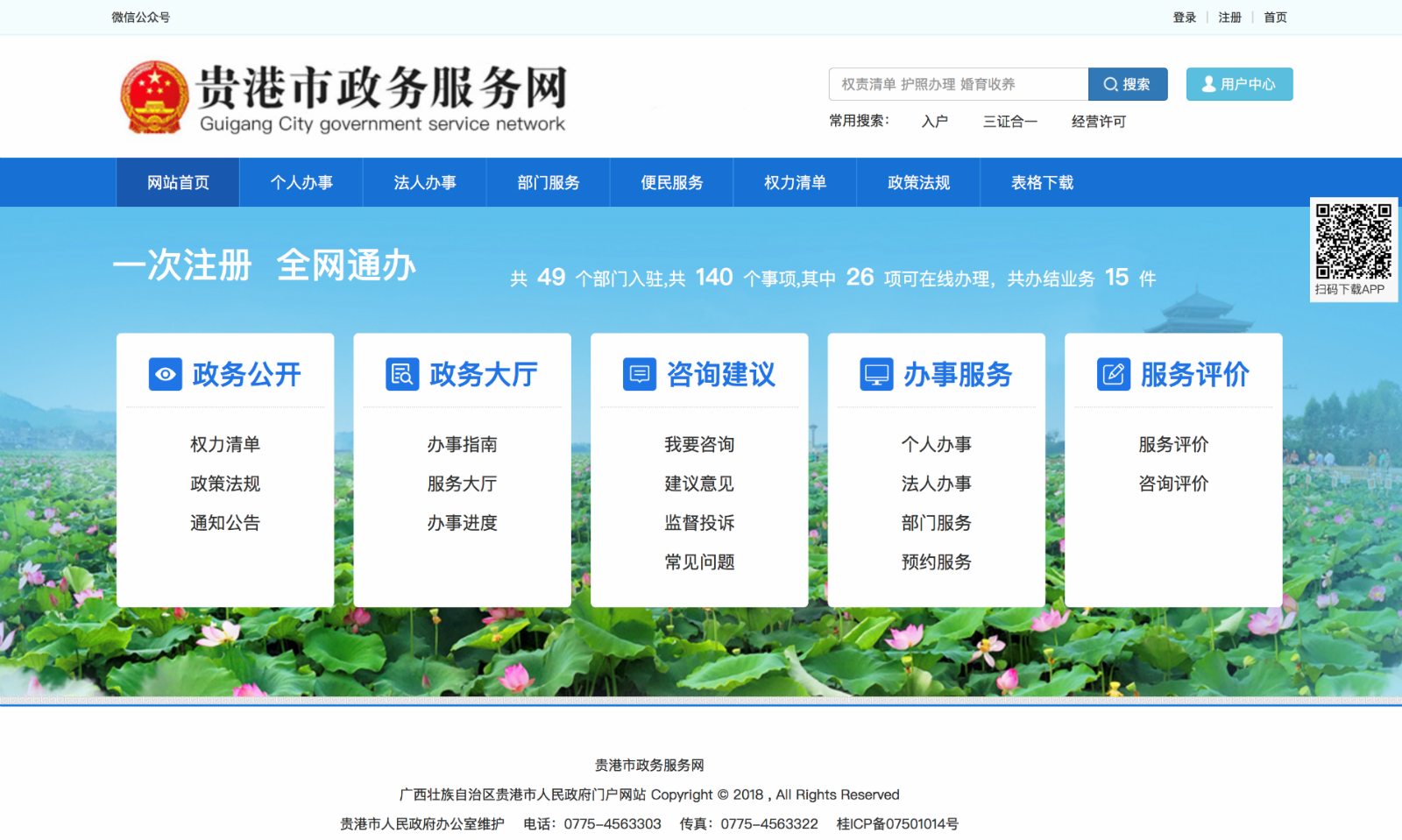Image resolution: width=1402 pixels, height=840 pixels.
Task: Click the edit pencil icon beside 服务评价
Action: [x=1114, y=374]
